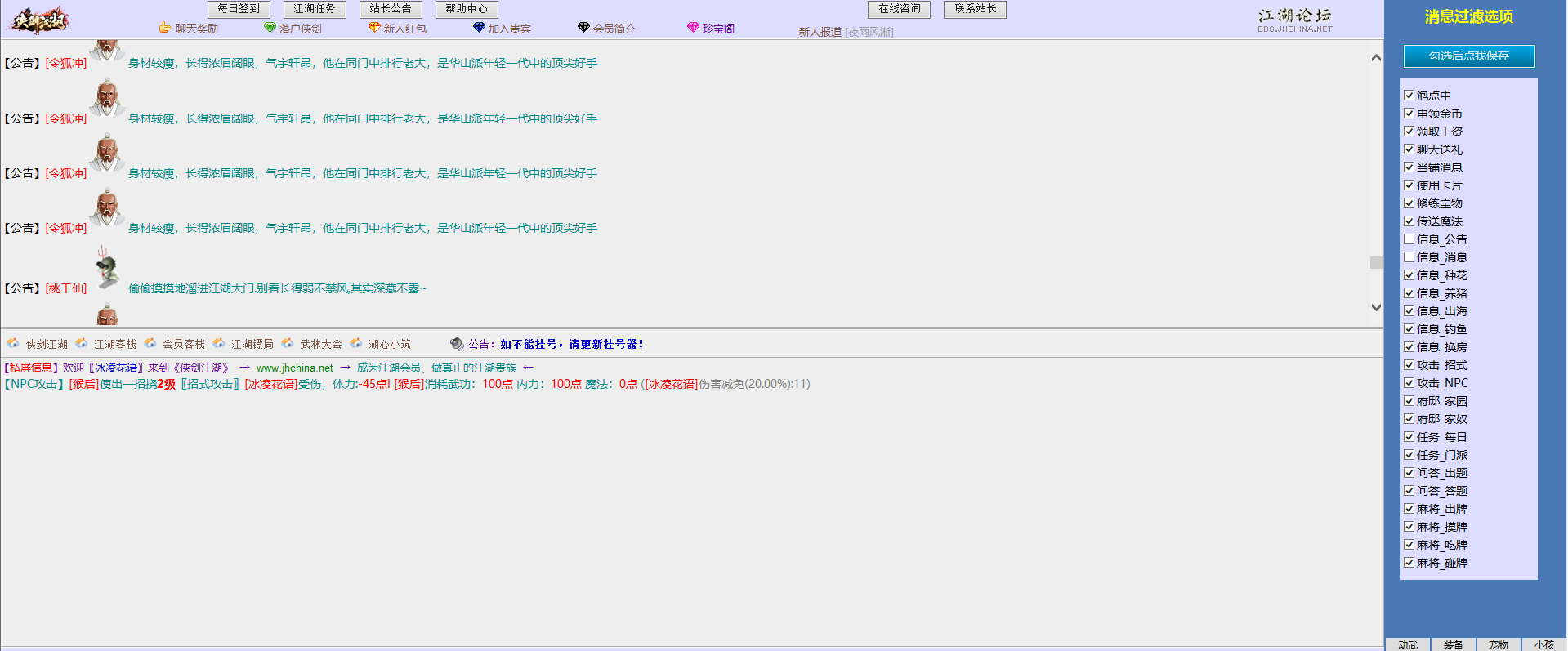
Task: Click the scroll up arrow of chat pane
Action: pos(1376,57)
